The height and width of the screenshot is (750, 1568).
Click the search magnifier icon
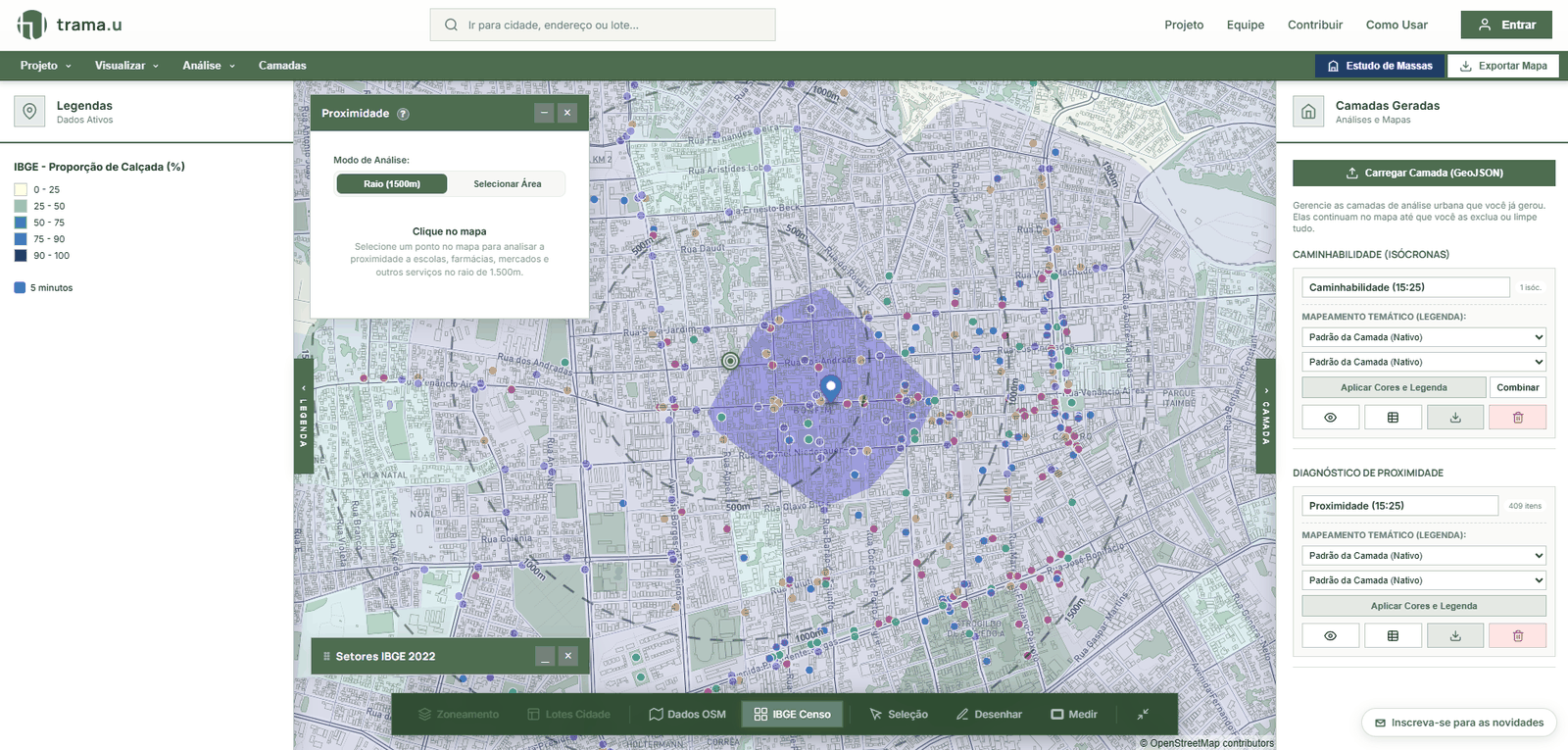[451, 25]
